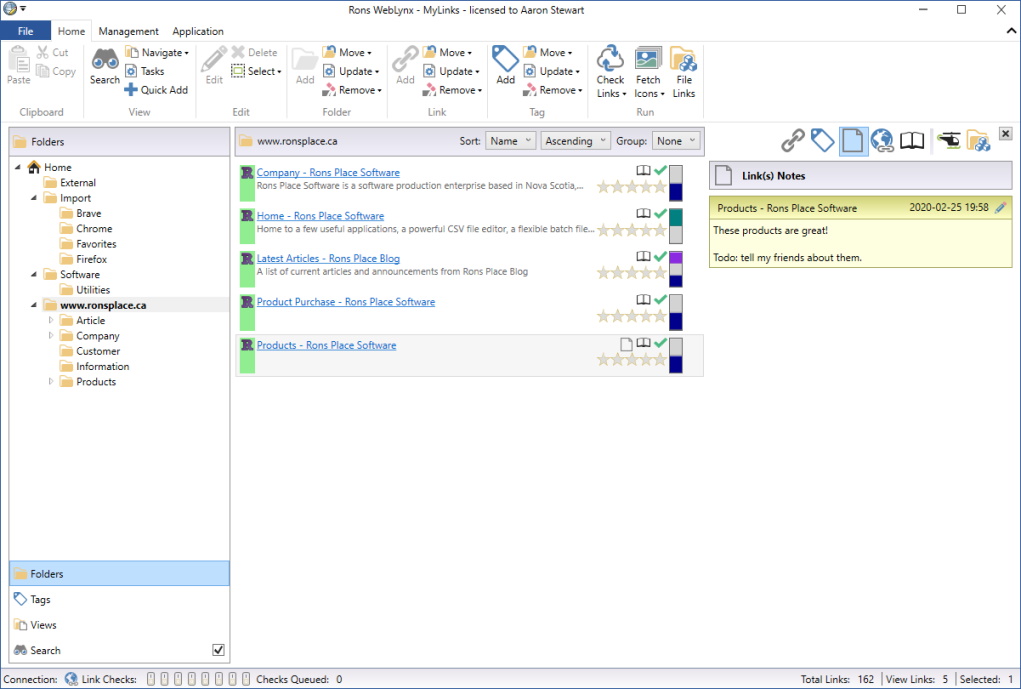Click the Cut scissors icon
The width and height of the screenshot is (1021, 689).
click(x=42, y=52)
